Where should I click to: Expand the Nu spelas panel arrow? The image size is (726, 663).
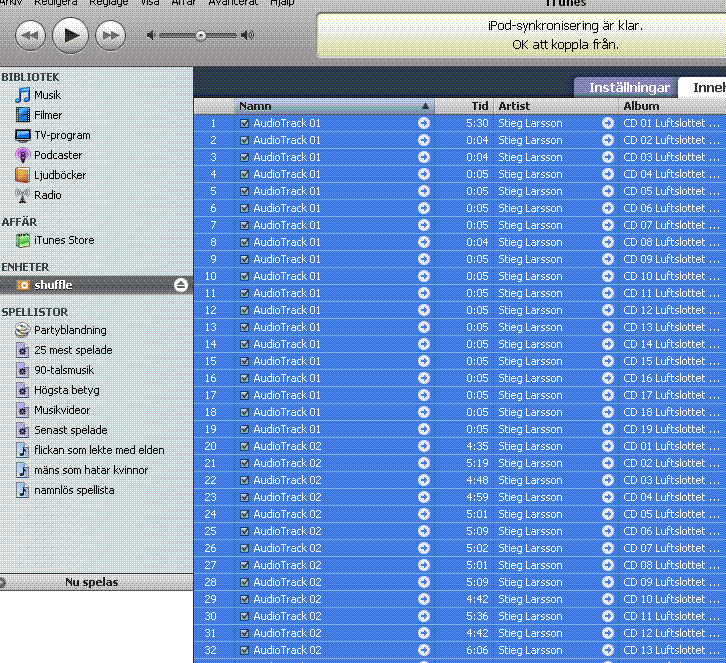tap(2, 582)
